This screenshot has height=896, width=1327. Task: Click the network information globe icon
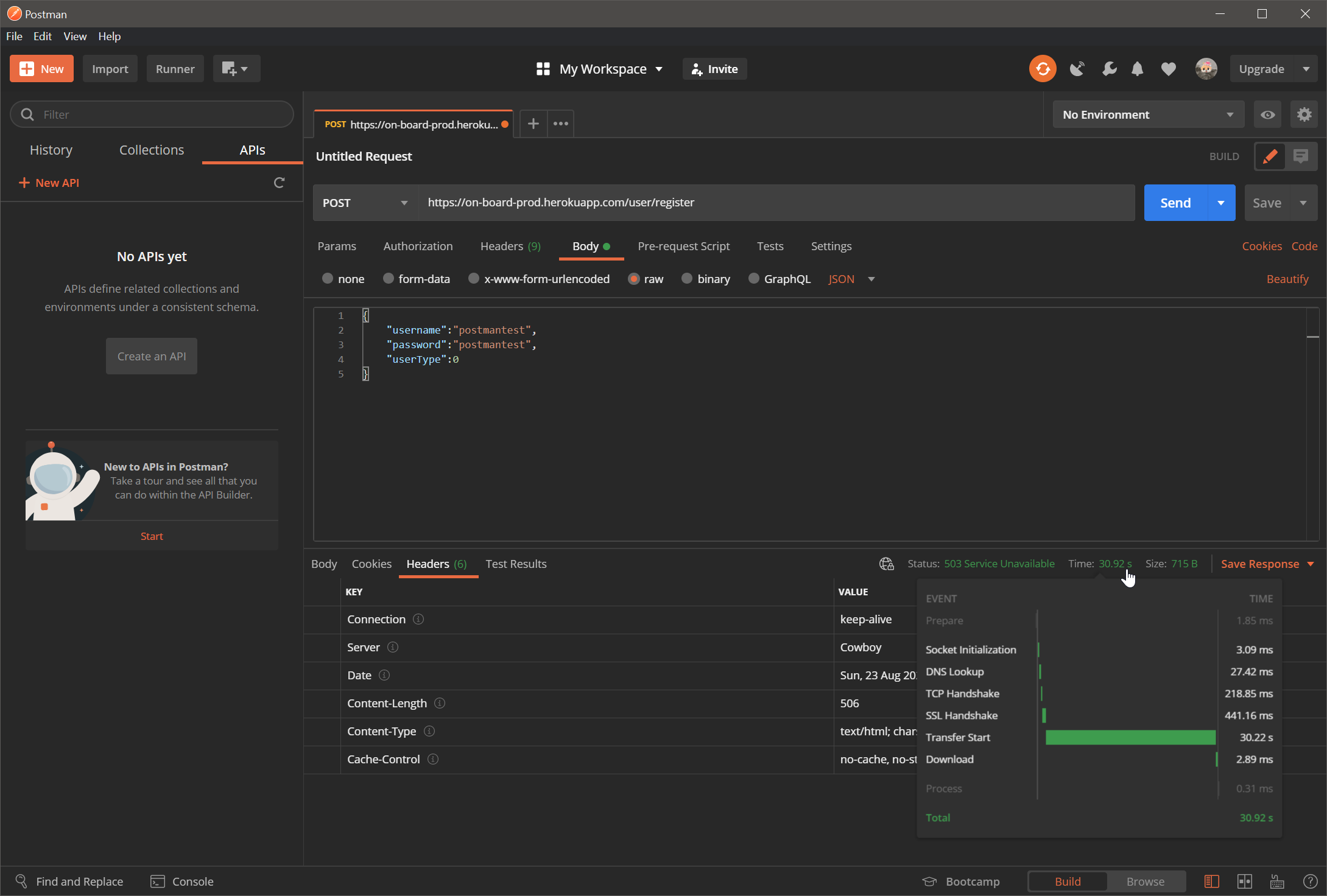[x=886, y=564]
